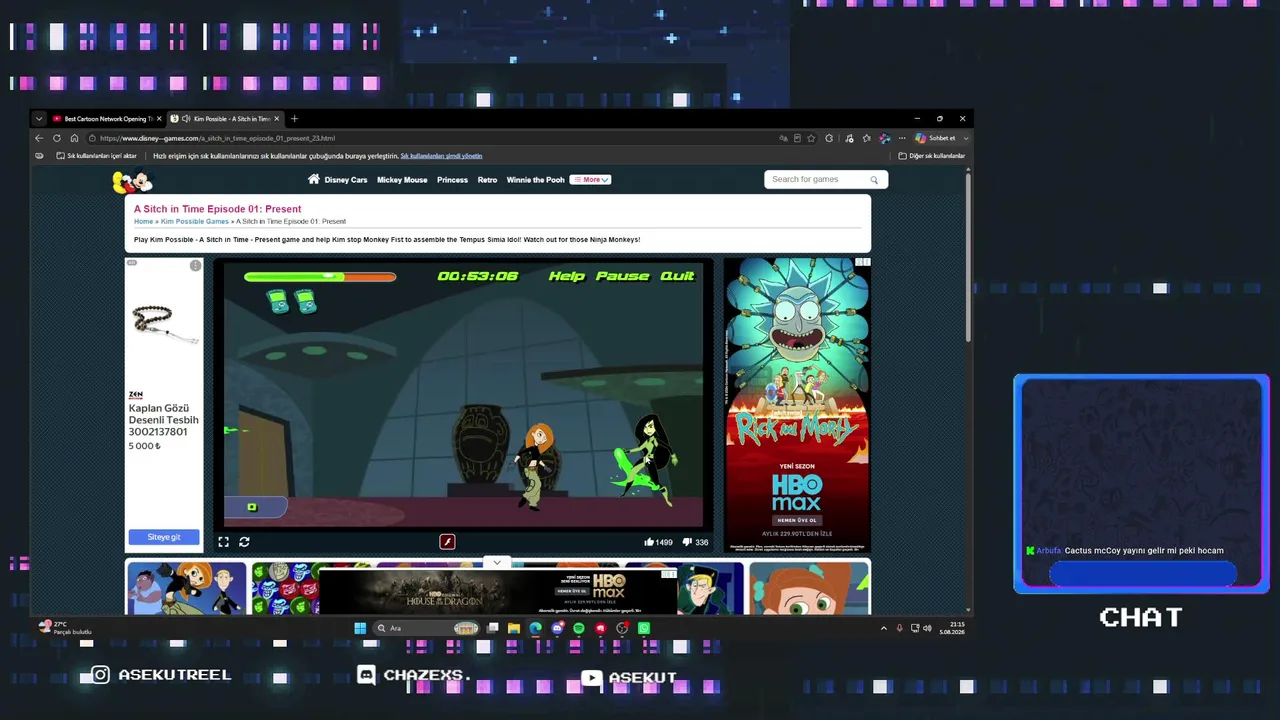Open the Windows Start menu
The image size is (1280, 720).
pyautogui.click(x=360, y=628)
